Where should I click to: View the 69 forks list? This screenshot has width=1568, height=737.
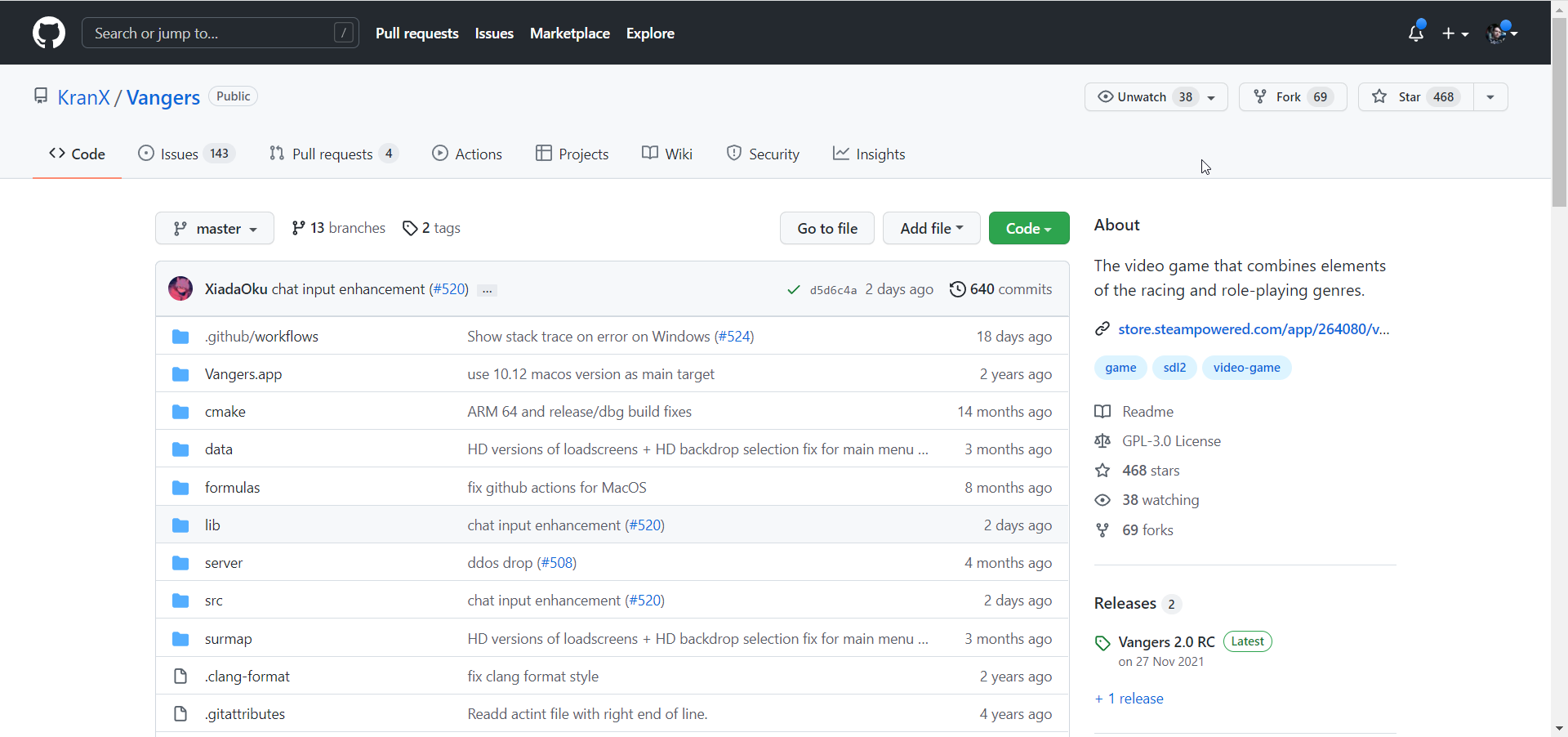click(x=1134, y=529)
